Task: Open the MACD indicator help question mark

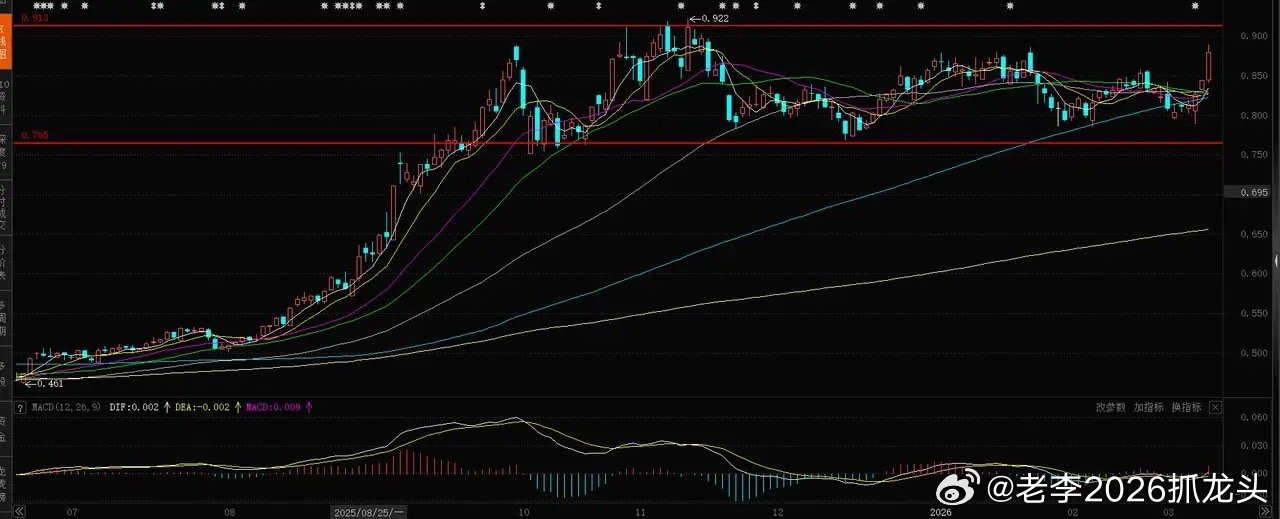Action: (x=20, y=408)
